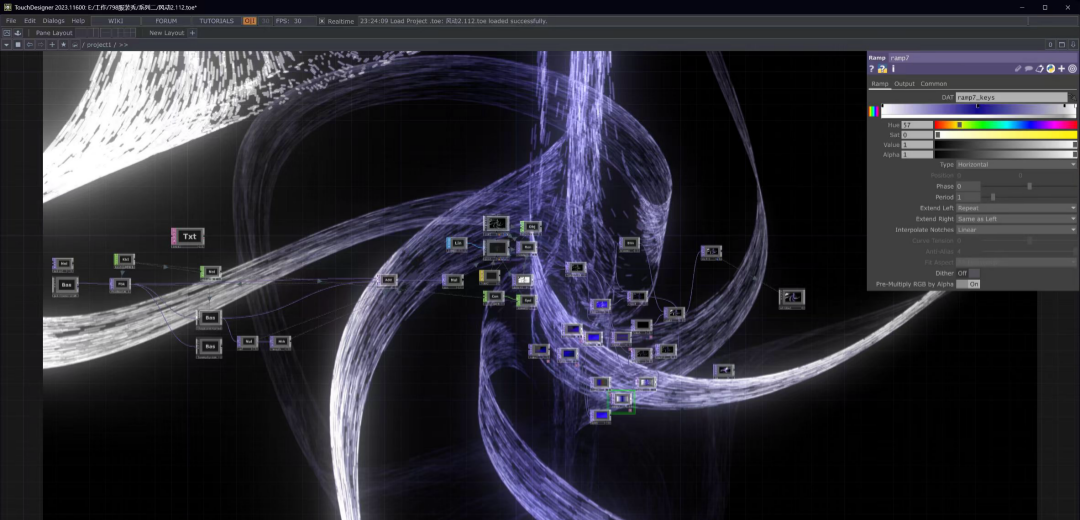Click the operator info 'i' icon
This screenshot has height=520, width=1080.
(x=893, y=69)
